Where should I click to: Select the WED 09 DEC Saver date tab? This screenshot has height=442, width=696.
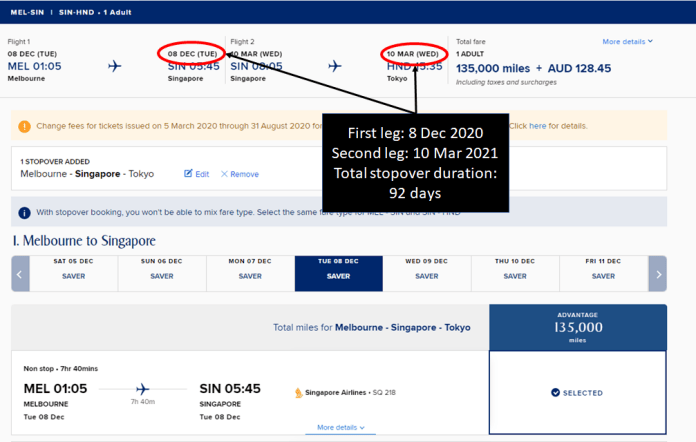point(427,273)
